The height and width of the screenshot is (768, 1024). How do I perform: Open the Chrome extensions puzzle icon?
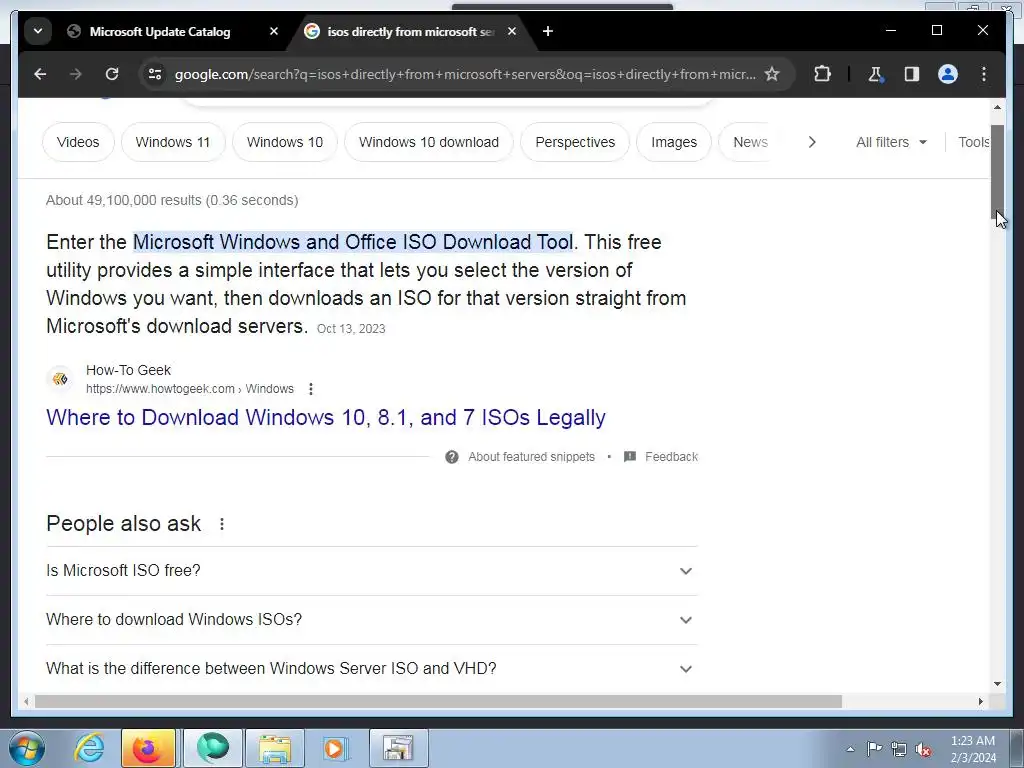coord(822,74)
